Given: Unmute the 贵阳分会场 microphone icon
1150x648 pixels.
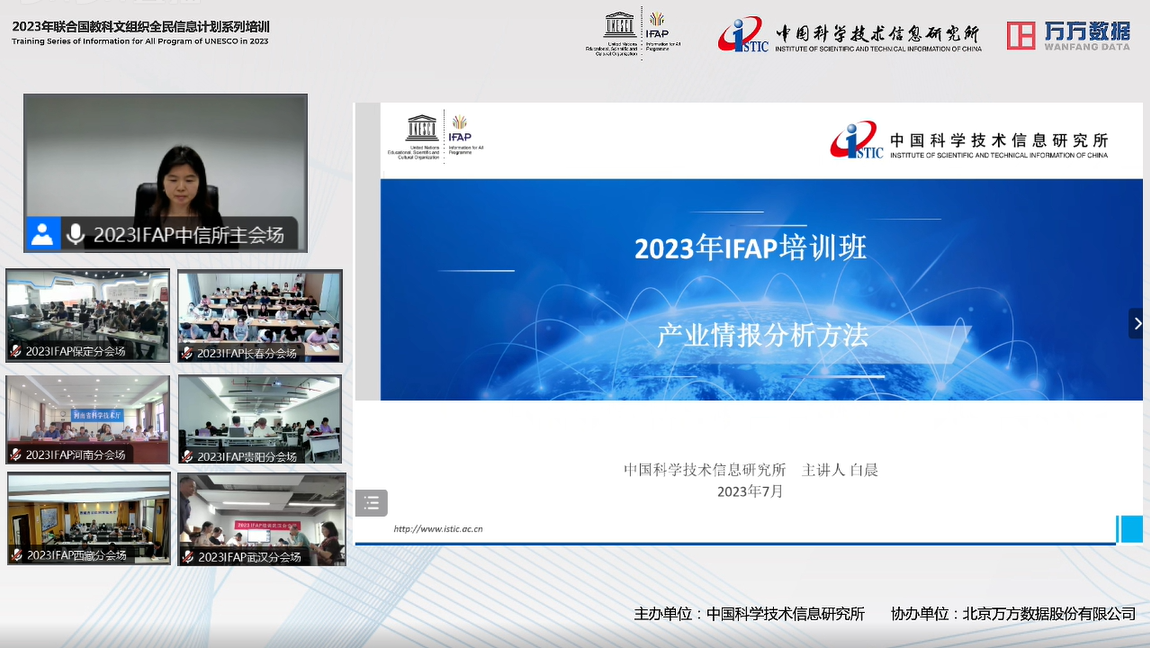Looking at the screenshot, I should 187,457.
